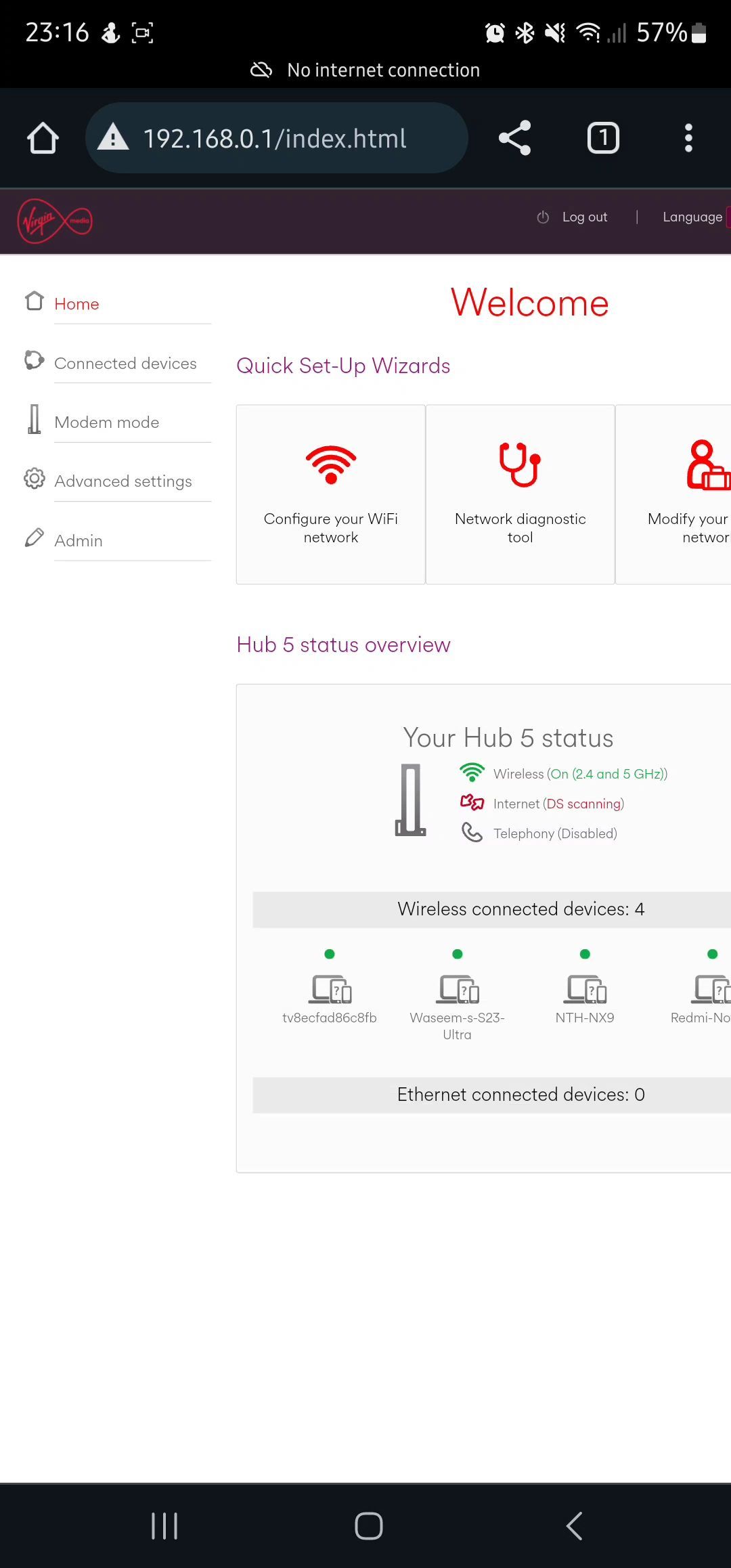This screenshot has width=731, height=1568.
Task: Tap the Android home navigation button
Action: pos(369,1526)
